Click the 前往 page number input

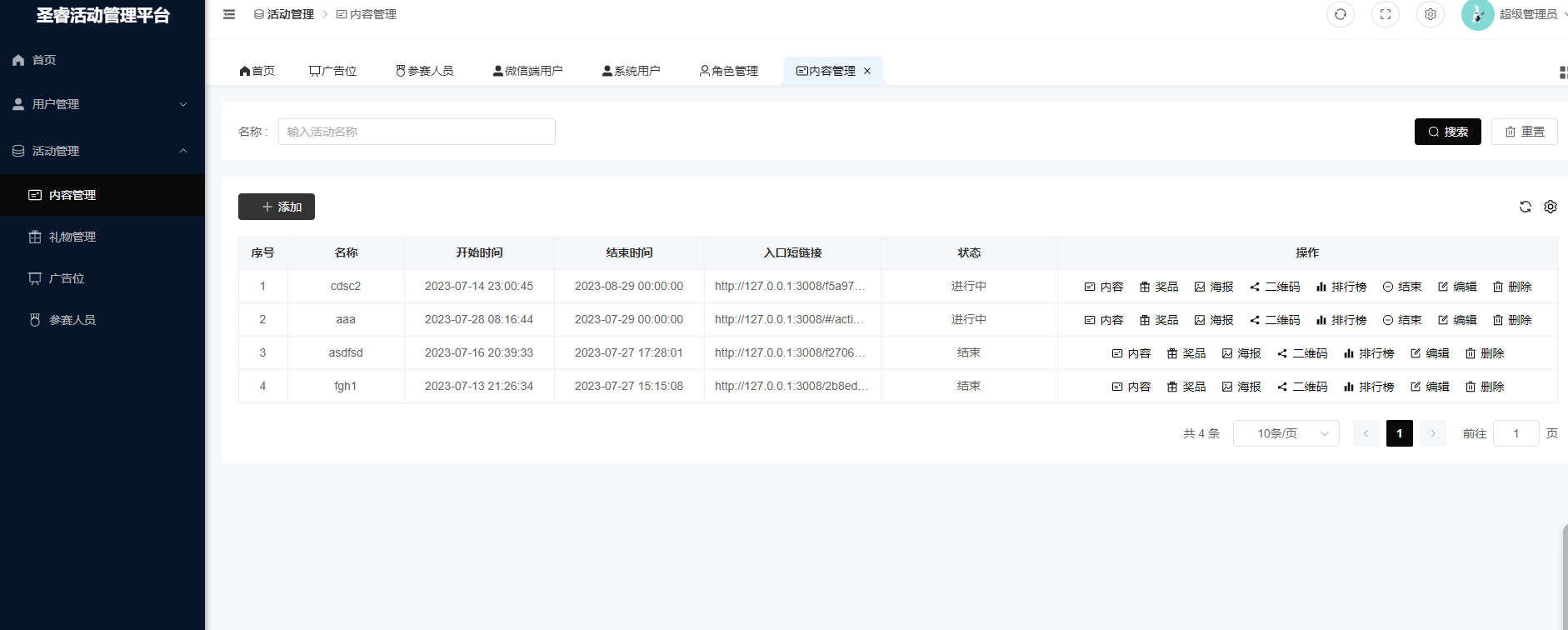tap(1516, 433)
